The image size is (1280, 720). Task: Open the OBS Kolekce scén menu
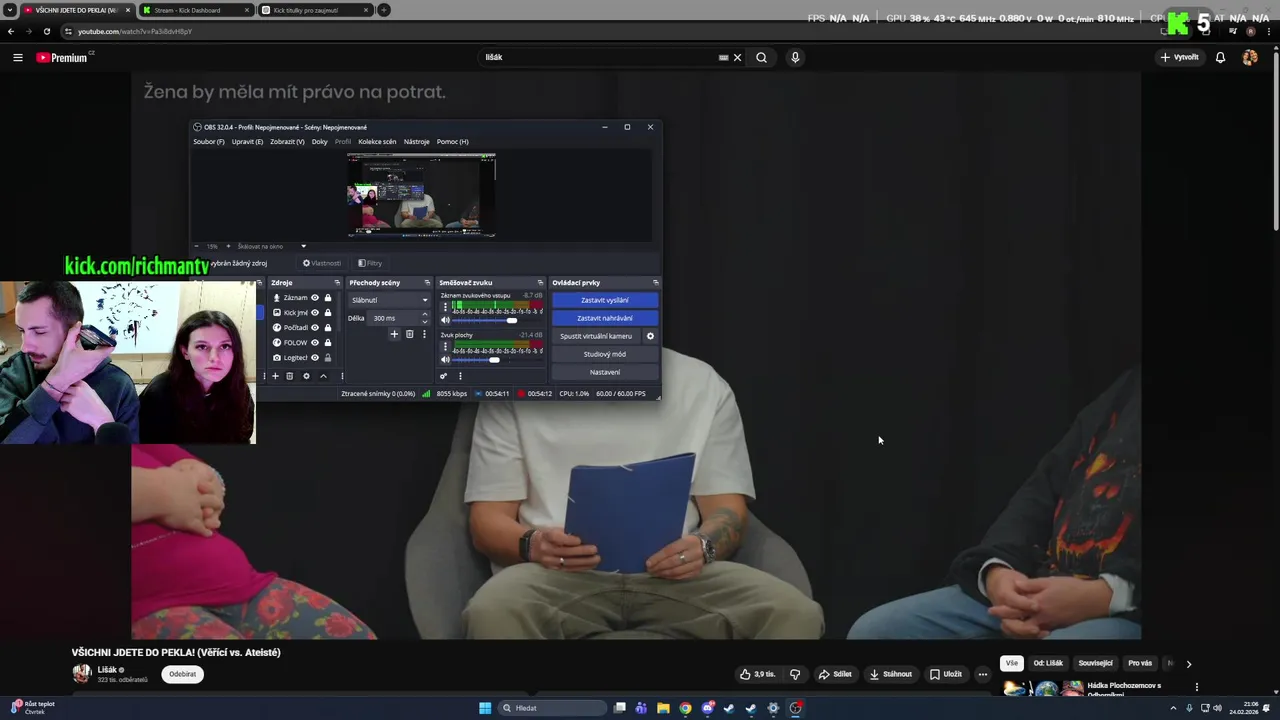pyautogui.click(x=377, y=142)
